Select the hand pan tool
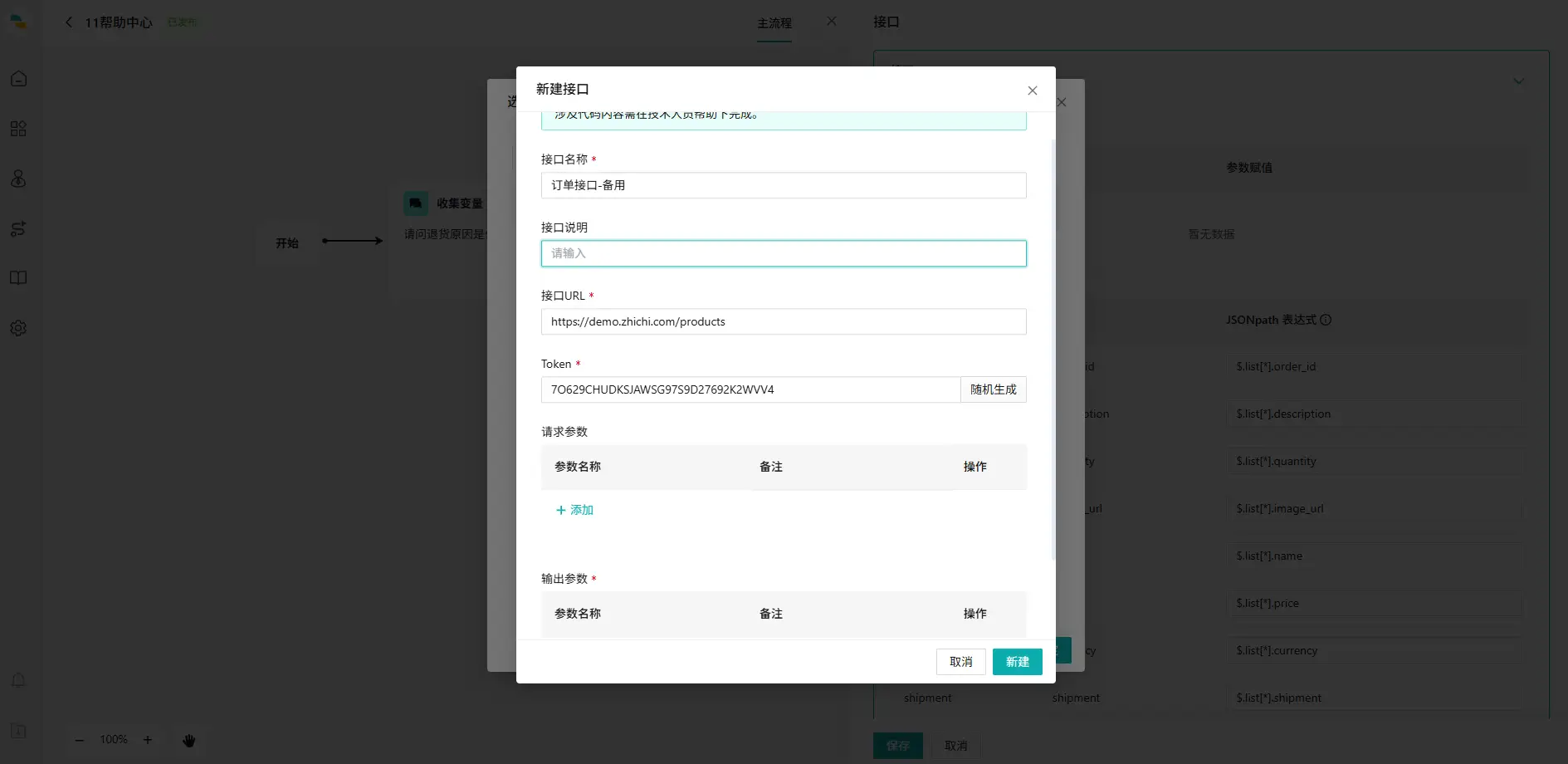1568x764 pixels. pos(189,740)
